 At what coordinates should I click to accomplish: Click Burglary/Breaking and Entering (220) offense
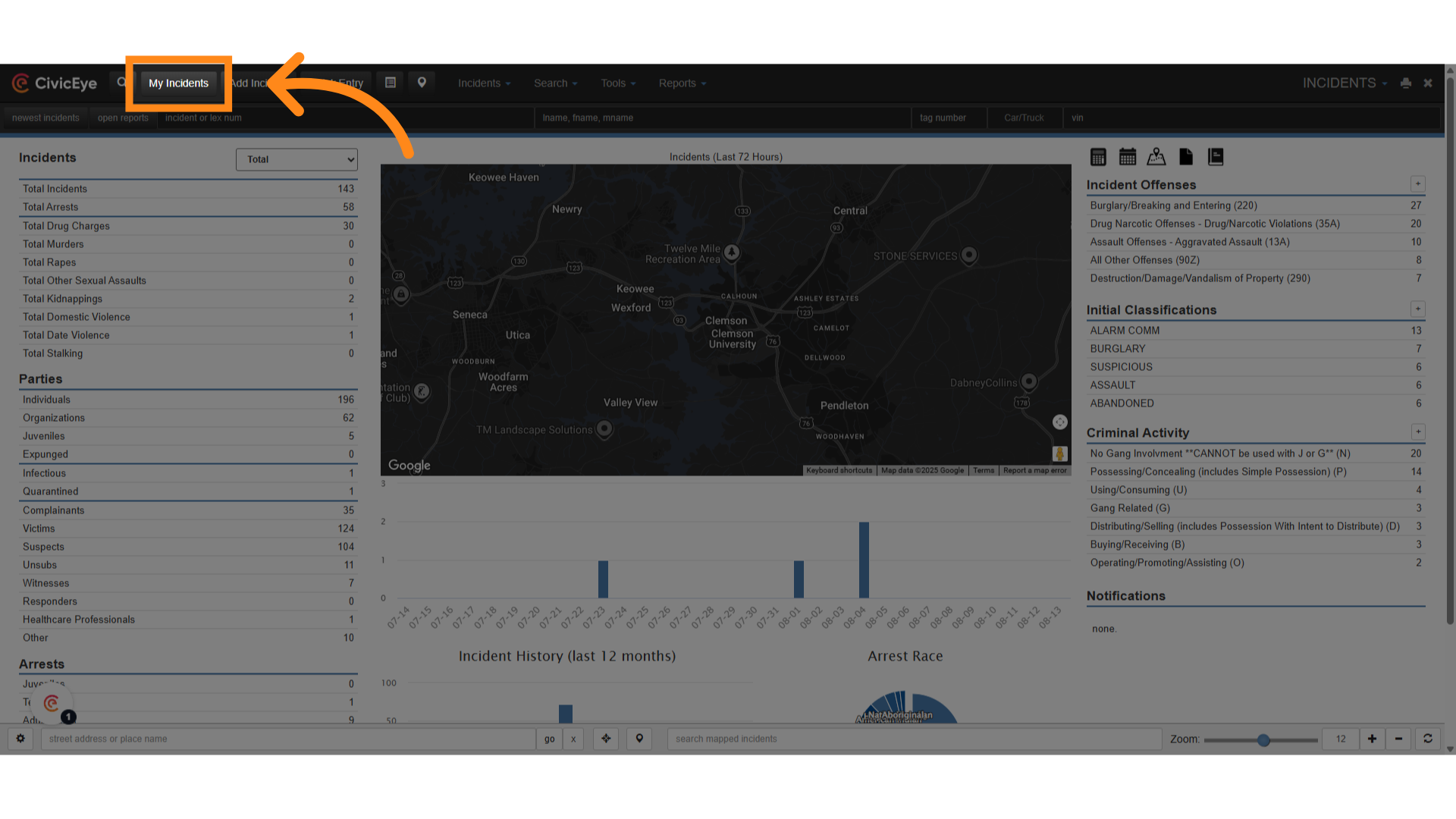tap(1256, 206)
